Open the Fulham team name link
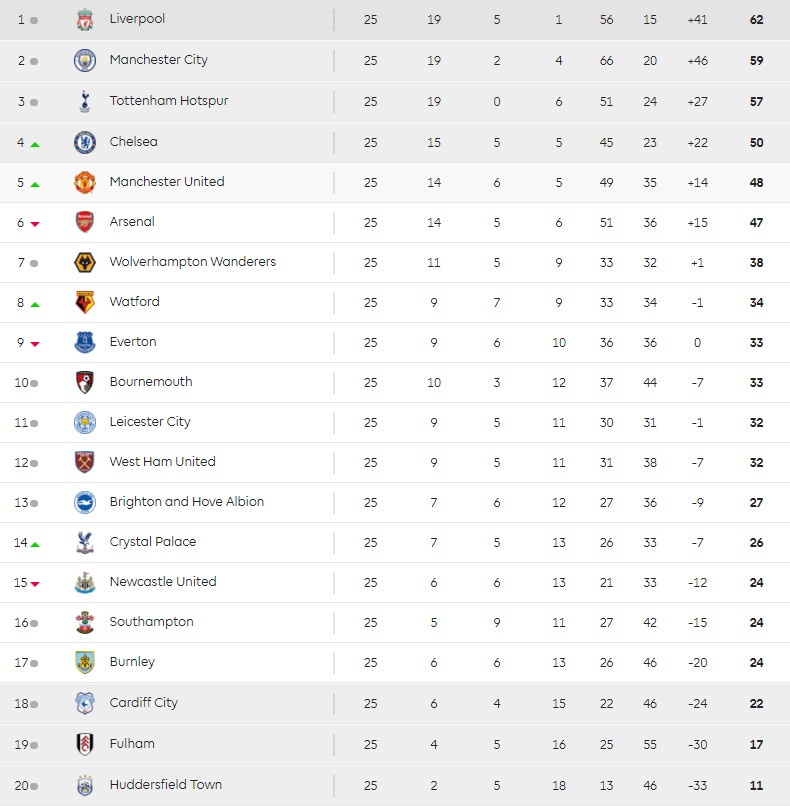Viewport: 790px width, 806px height. click(x=132, y=743)
